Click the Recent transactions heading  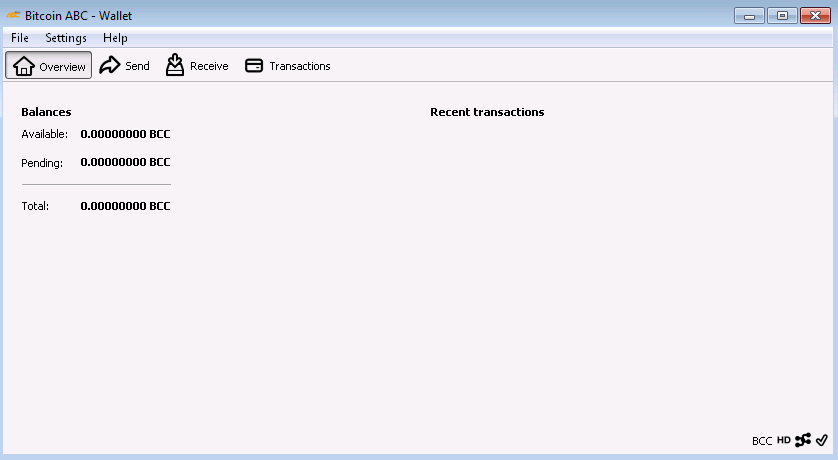pos(487,112)
